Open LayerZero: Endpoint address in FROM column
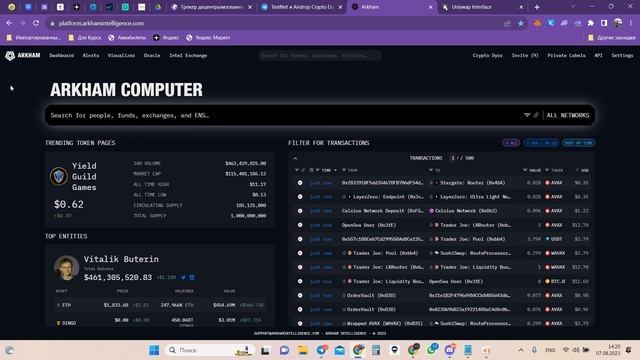This screenshot has width=640, height=360. tap(389, 197)
